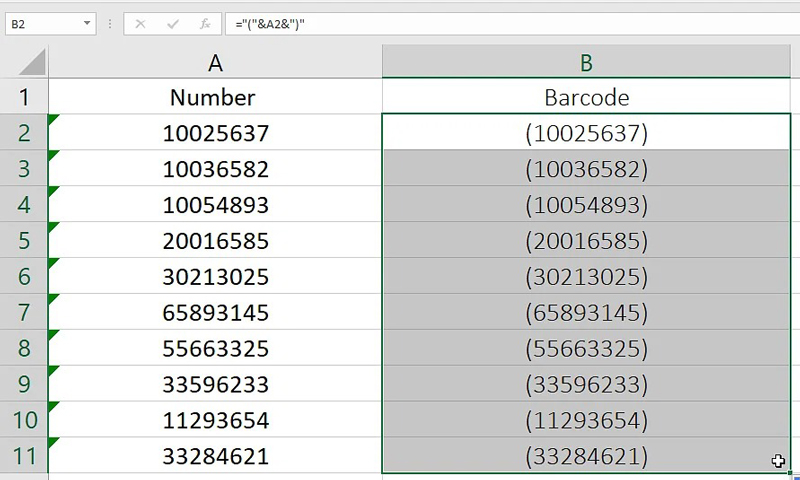The width and height of the screenshot is (800, 480).
Task: Click the Number header cell
Action: 213,97
